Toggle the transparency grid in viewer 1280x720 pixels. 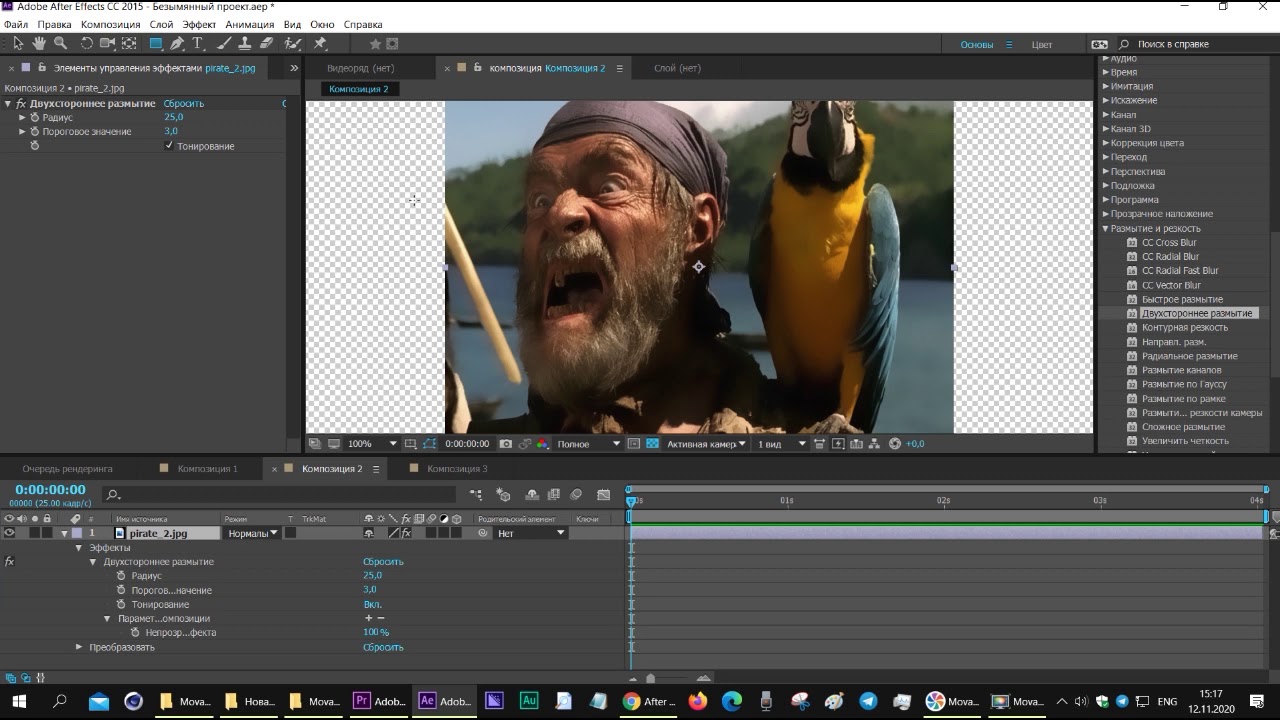[652, 444]
